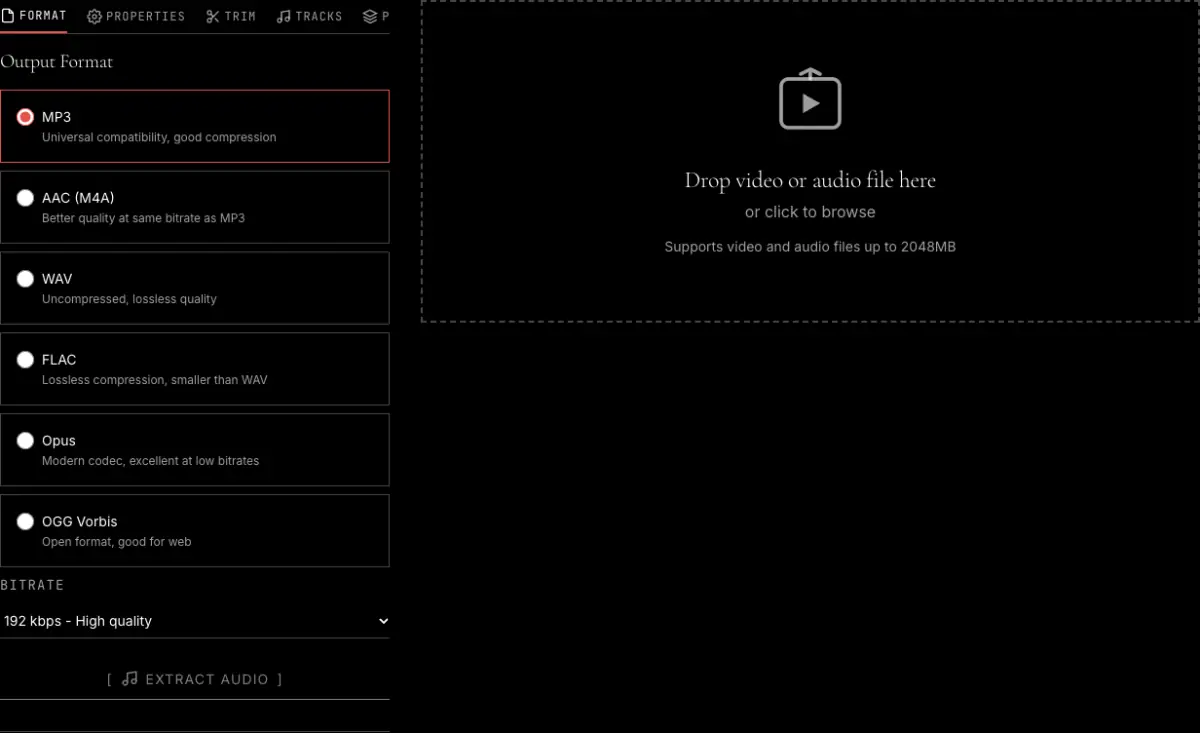Select the MP3 radio button
This screenshot has height=733, width=1200.
click(25, 117)
